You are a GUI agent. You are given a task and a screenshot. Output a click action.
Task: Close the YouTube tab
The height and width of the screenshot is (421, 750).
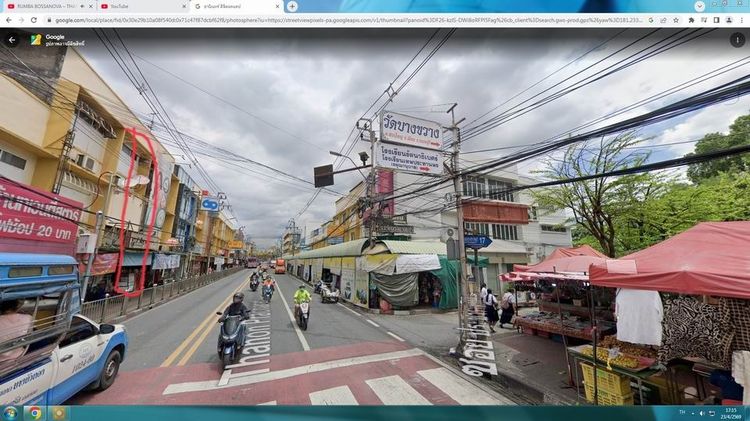[x=184, y=6]
